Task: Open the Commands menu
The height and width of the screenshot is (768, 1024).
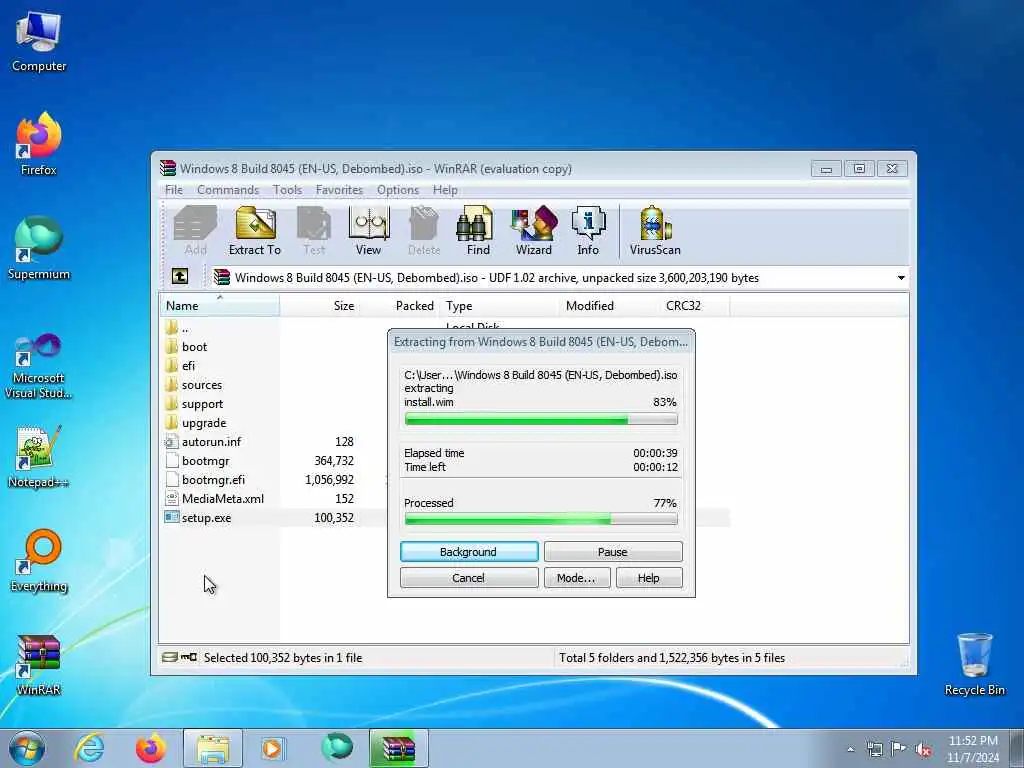Action: point(228,189)
